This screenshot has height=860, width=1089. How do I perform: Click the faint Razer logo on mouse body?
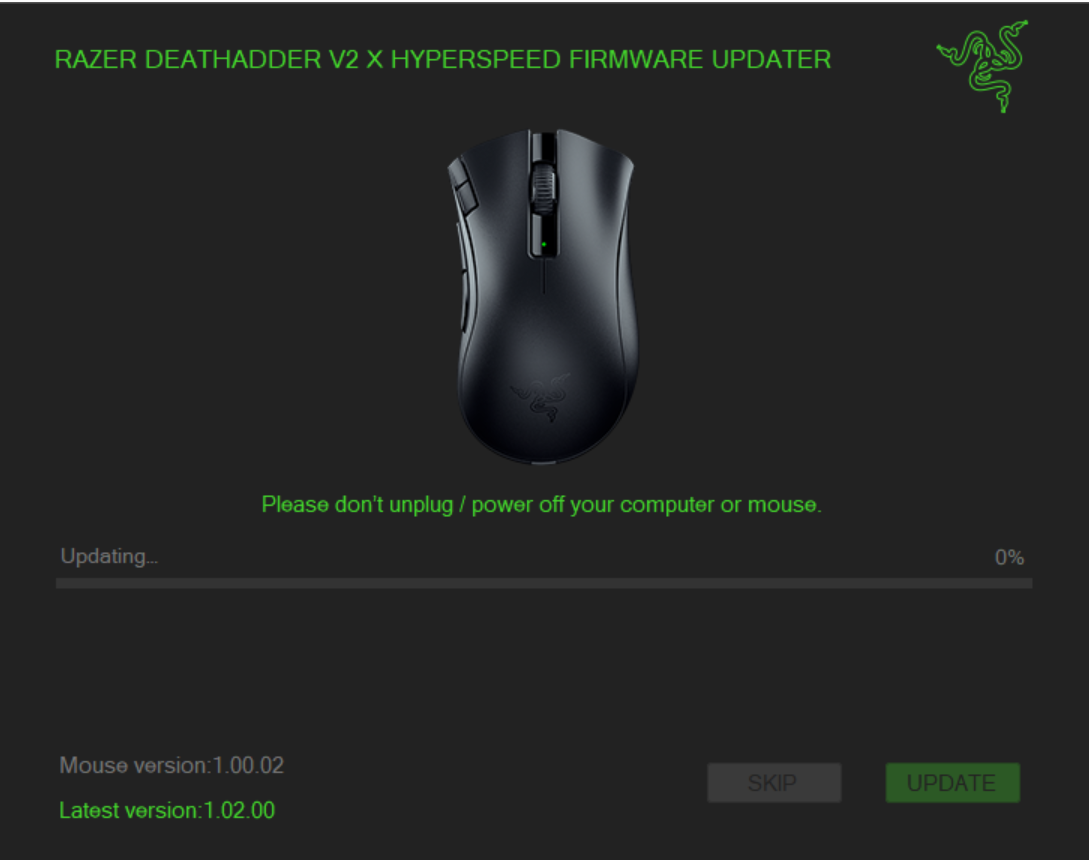point(541,397)
